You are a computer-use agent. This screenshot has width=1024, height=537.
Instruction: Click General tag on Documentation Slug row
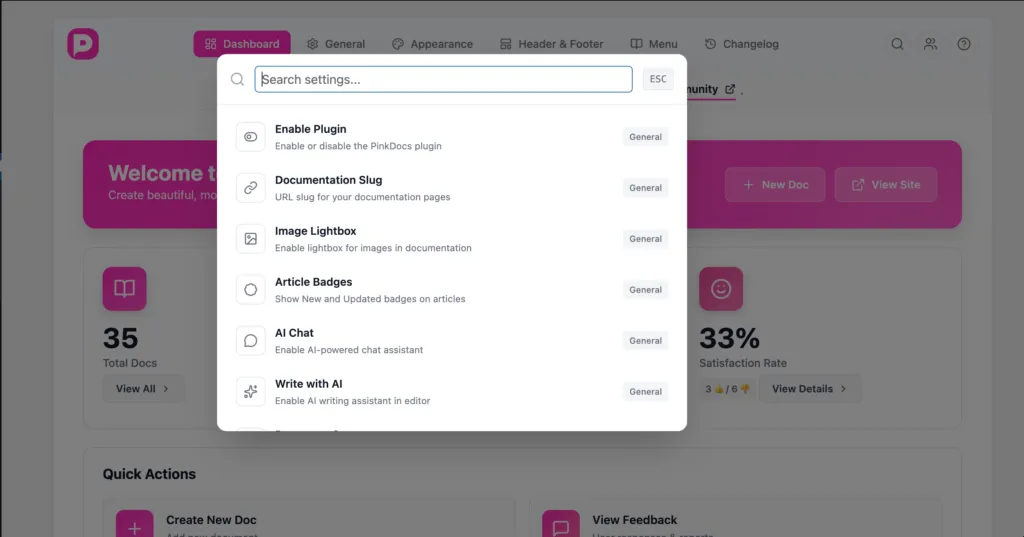(645, 187)
